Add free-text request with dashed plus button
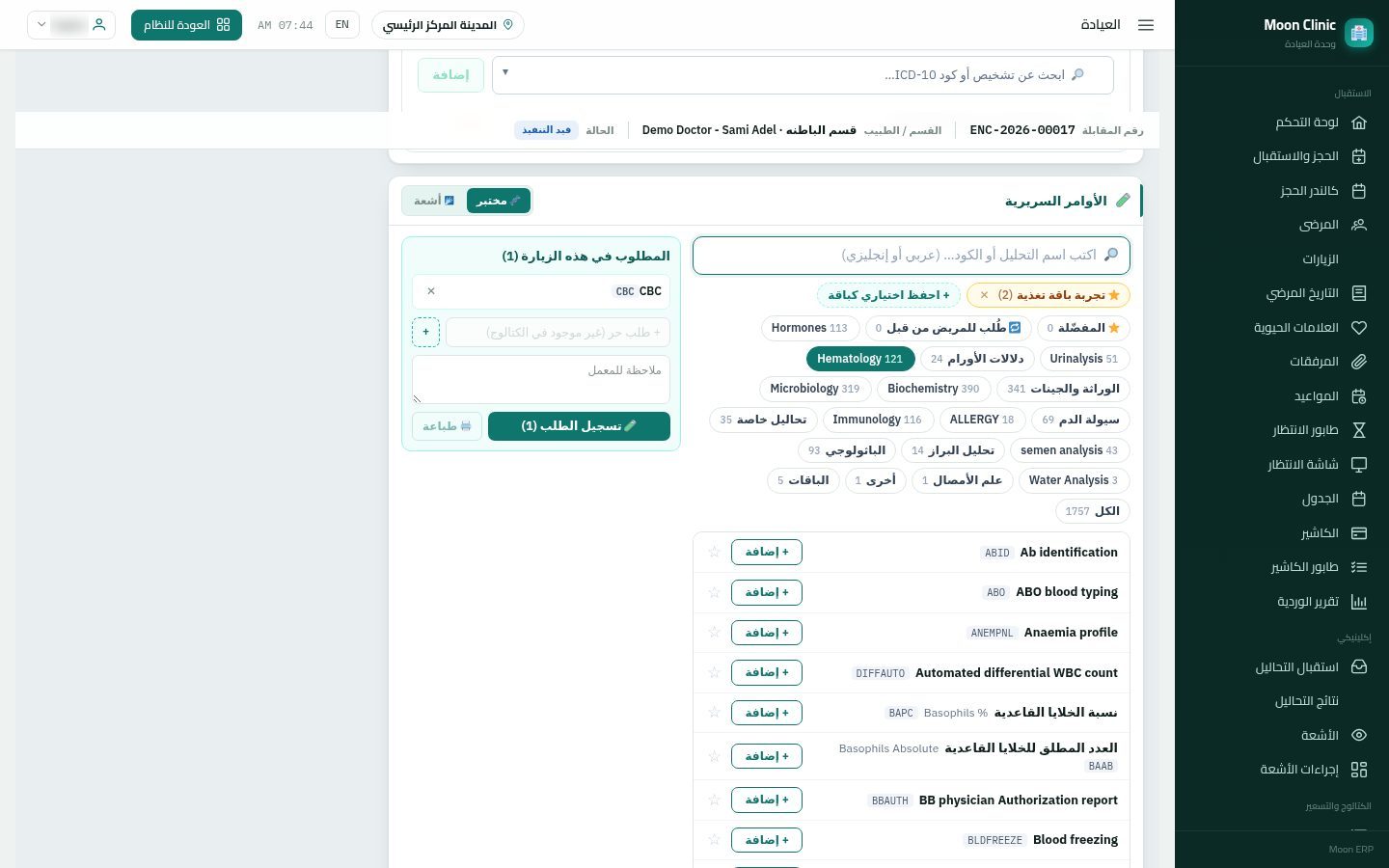1389x868 pixels. (x=425, y=333)
